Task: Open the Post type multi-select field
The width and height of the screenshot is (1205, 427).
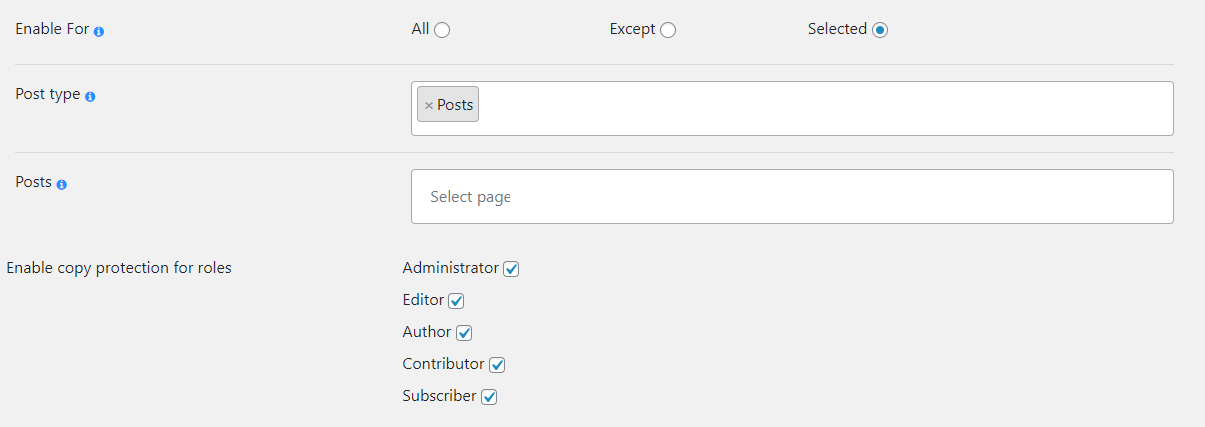Action: click(820, 108)
